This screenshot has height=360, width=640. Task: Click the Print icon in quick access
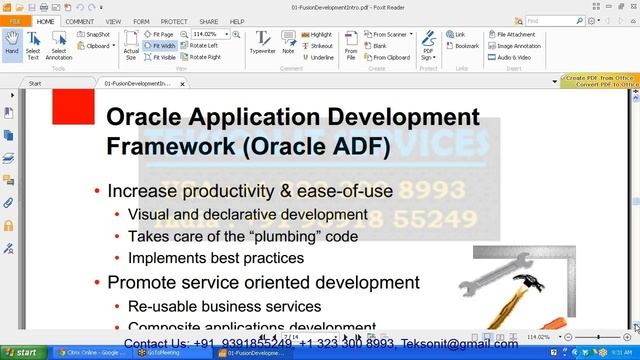click(44, 7)
